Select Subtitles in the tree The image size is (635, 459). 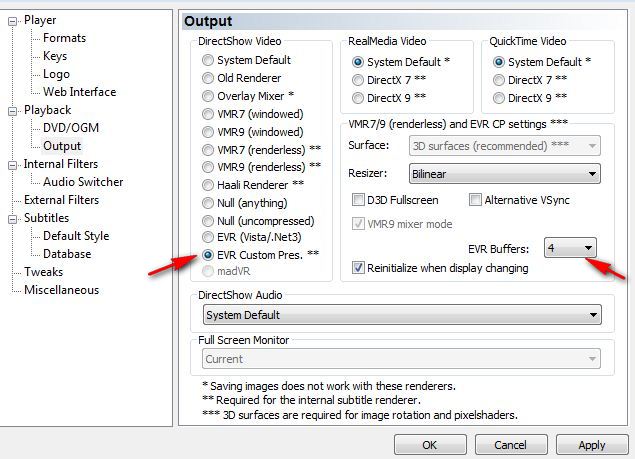46,218
